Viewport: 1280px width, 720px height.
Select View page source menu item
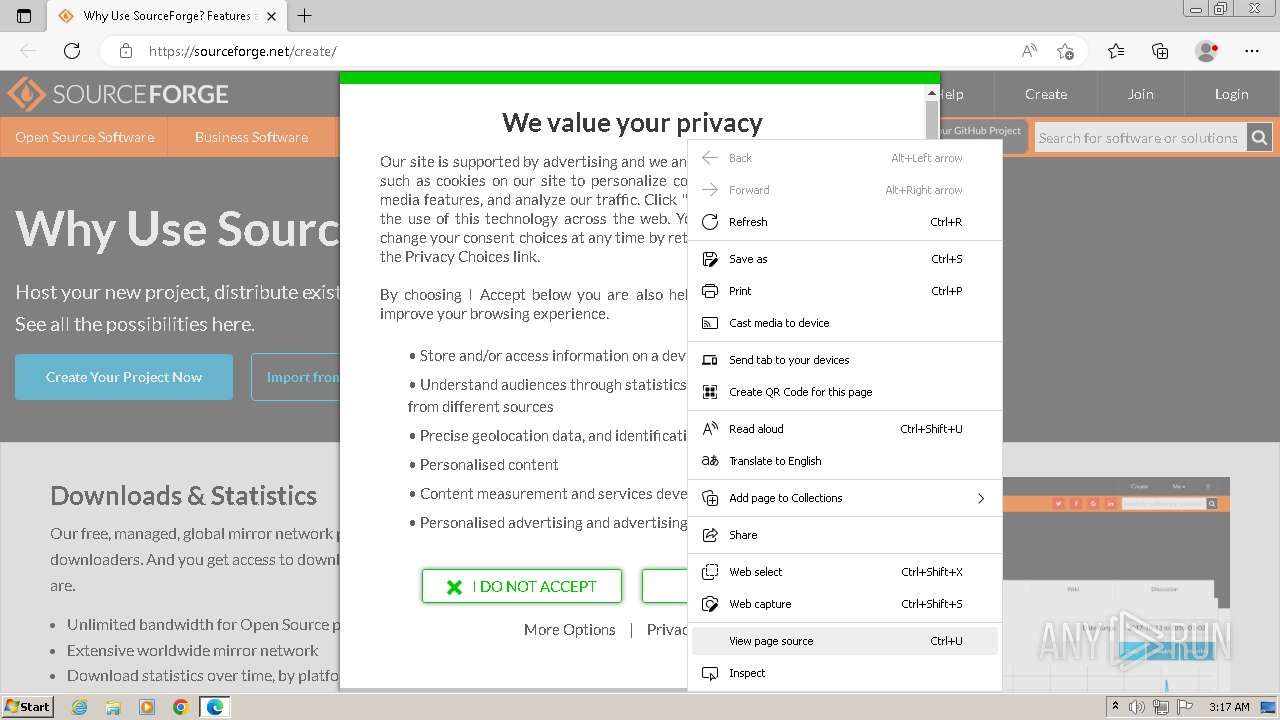[845, 641]
